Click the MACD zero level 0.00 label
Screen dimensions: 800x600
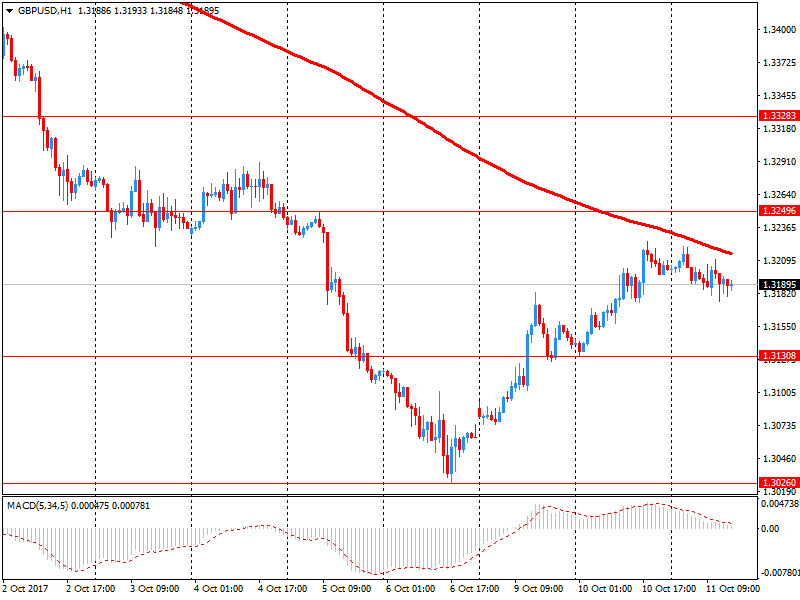pos(770,529)
